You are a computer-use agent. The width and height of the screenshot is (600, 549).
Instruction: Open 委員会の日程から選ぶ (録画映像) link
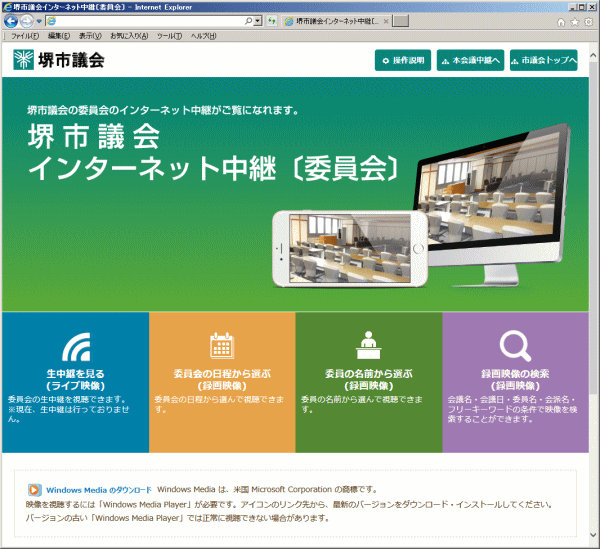[x=222, y=380]
